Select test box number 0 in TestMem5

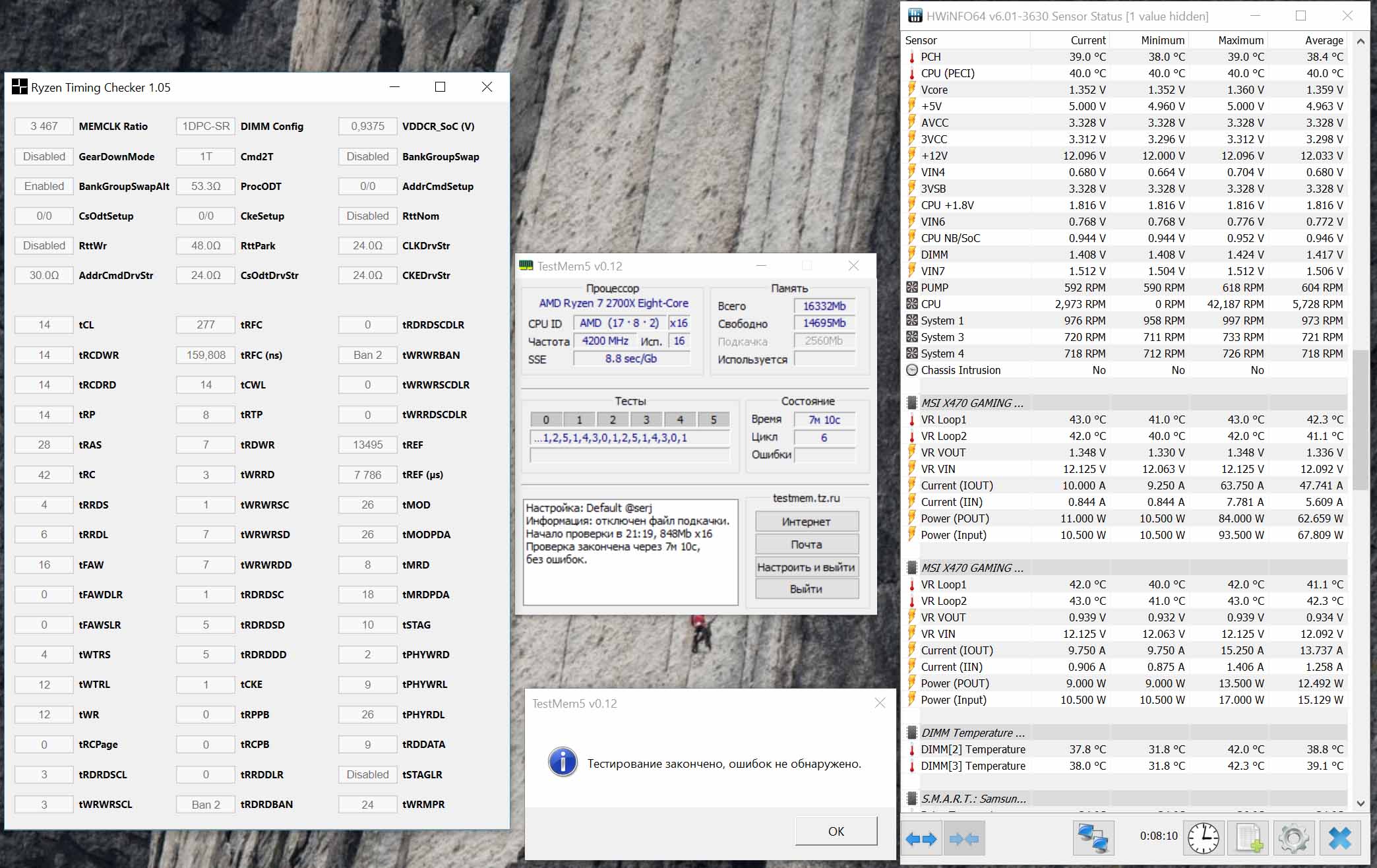[546, 419]
